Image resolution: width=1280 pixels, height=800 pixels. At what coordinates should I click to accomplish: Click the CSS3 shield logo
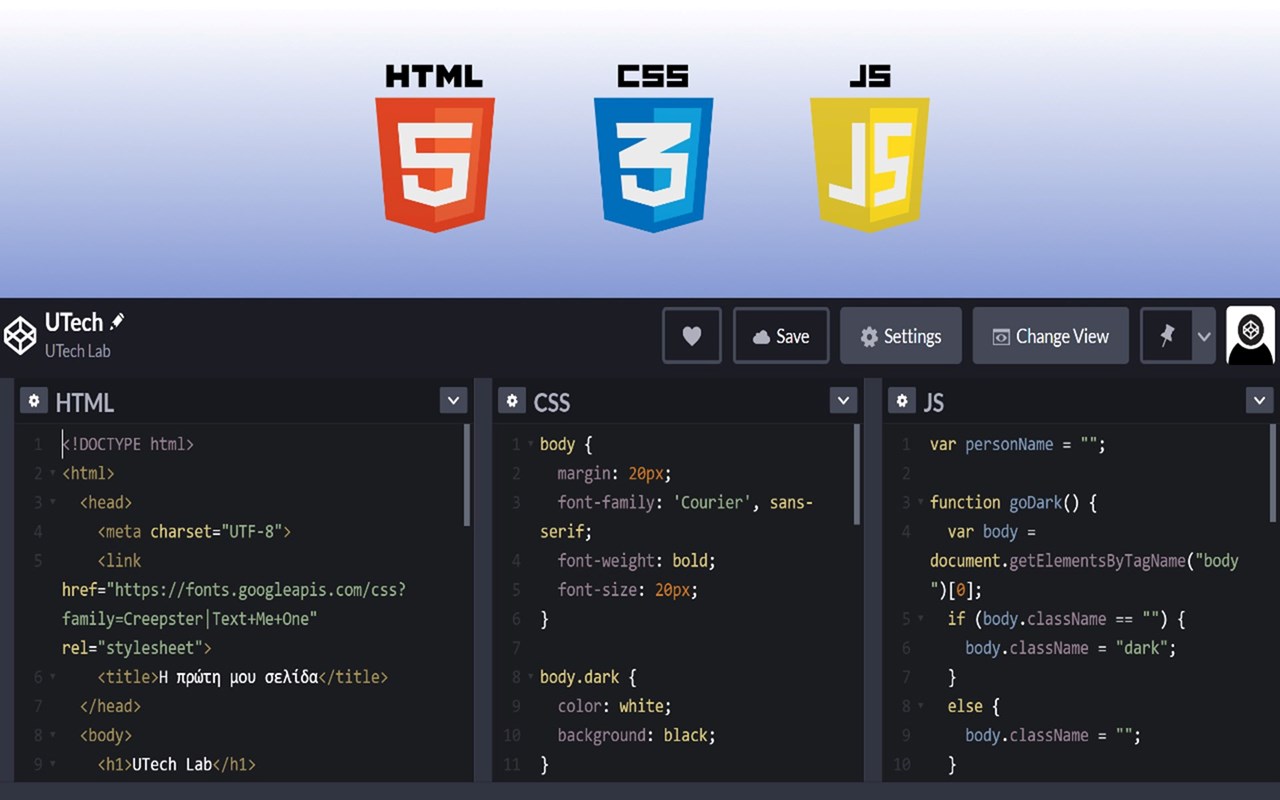point(653,164)
